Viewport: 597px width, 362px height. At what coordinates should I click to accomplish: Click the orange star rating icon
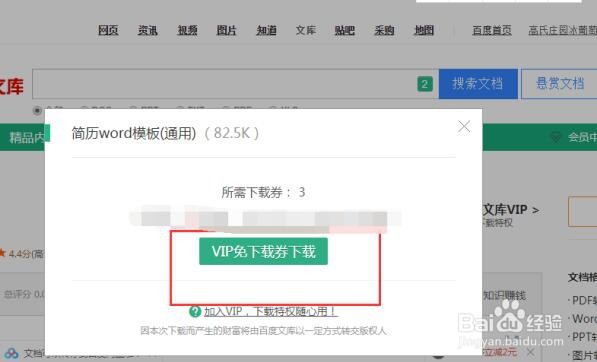[x=2, y=253]
